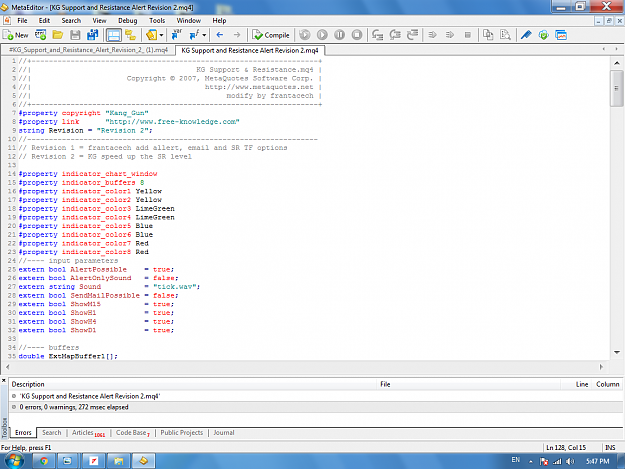This screenshot has width=625, height=469.
Task: Open the Search menu
Action: point(71,20)
